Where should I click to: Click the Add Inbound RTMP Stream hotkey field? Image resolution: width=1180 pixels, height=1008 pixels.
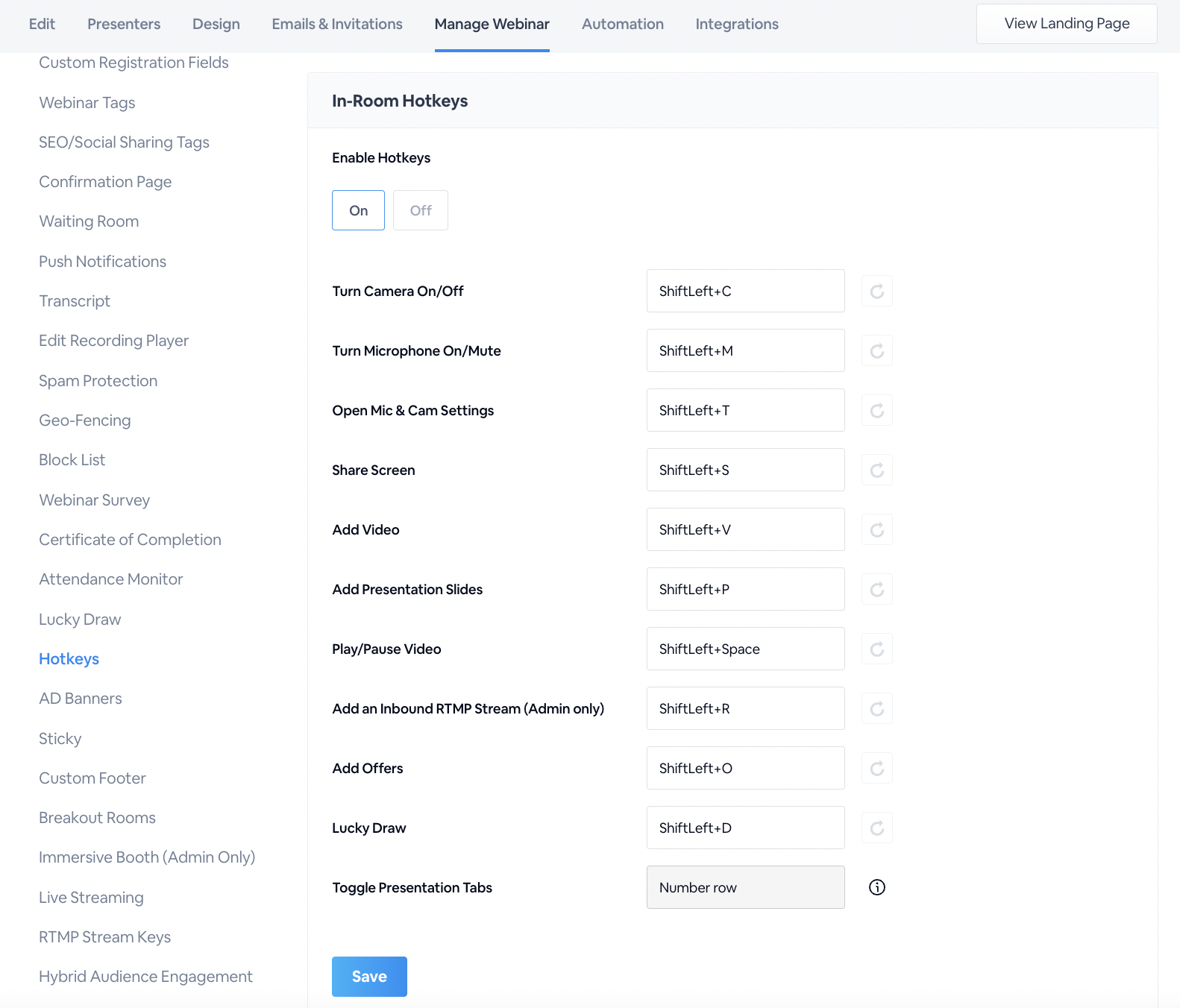click(x=745, y=708)
